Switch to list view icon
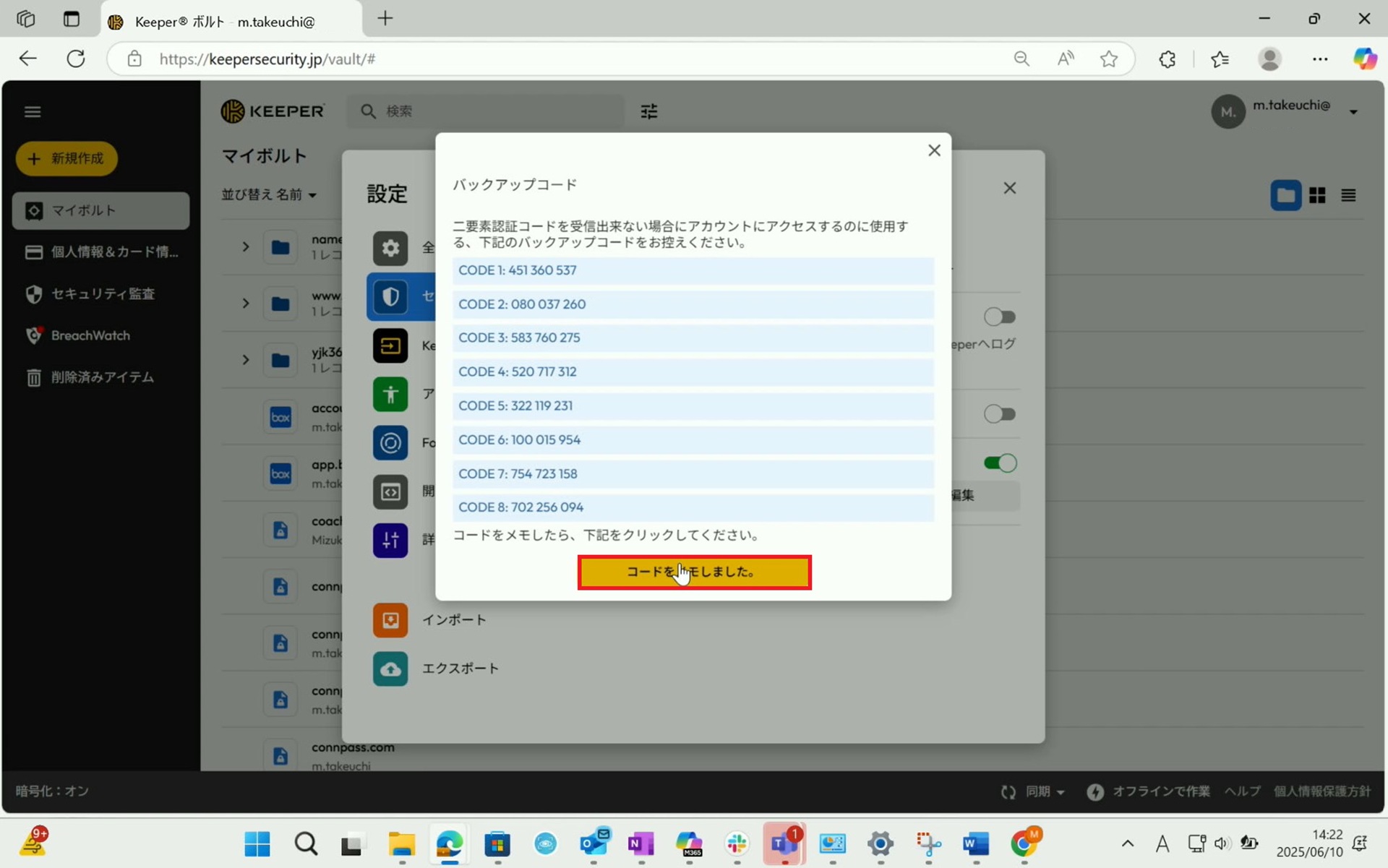This screenshot has height=868, width=1388. click(x=1348, y=195)
